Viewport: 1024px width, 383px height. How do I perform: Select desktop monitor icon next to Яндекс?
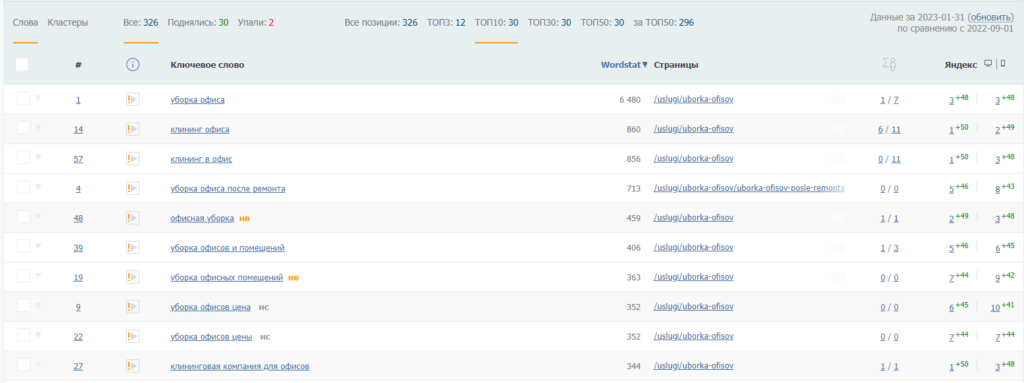(x=988, y=64)
